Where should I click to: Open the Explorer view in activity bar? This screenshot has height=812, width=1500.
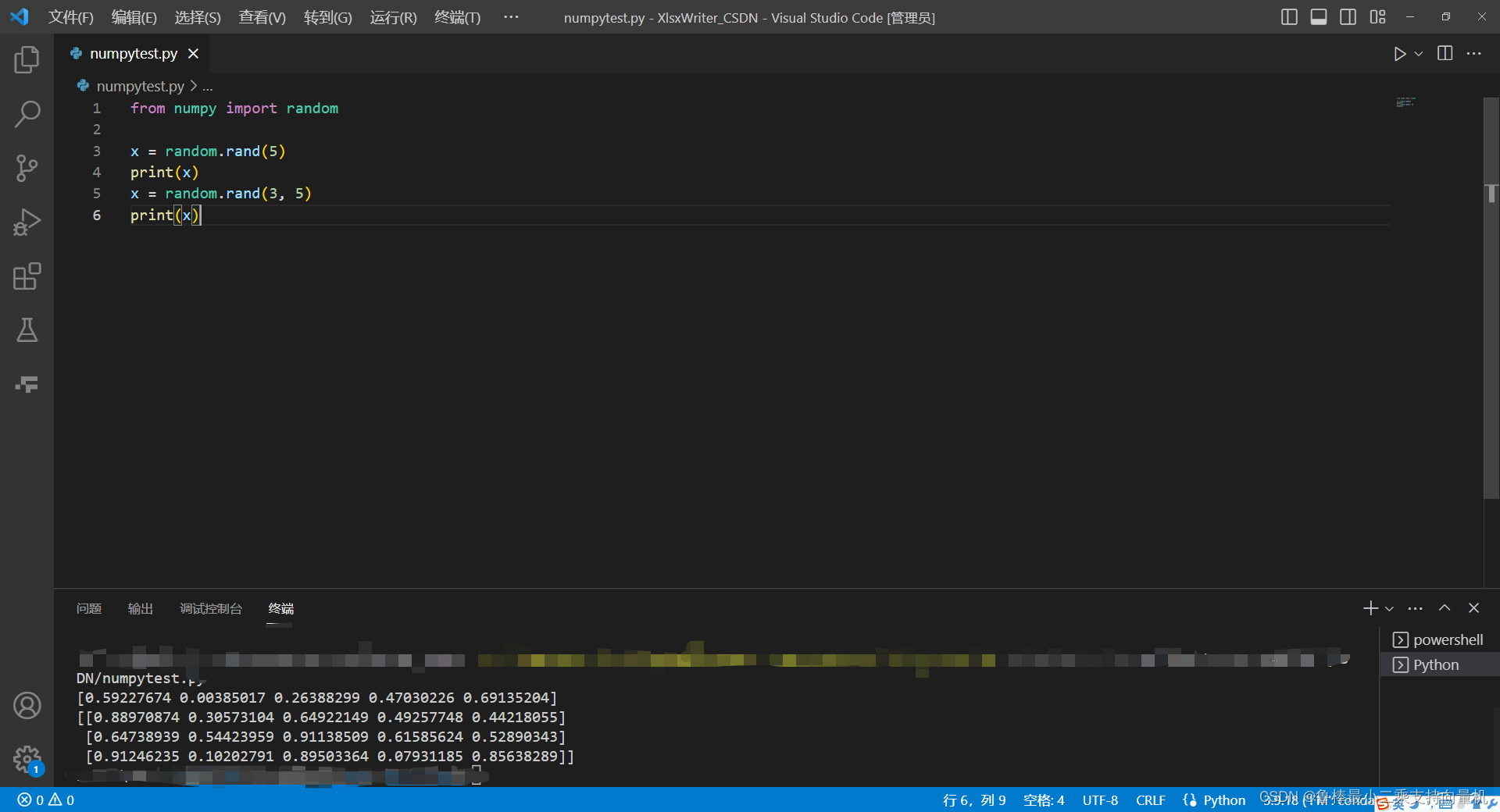pos(27,60)
